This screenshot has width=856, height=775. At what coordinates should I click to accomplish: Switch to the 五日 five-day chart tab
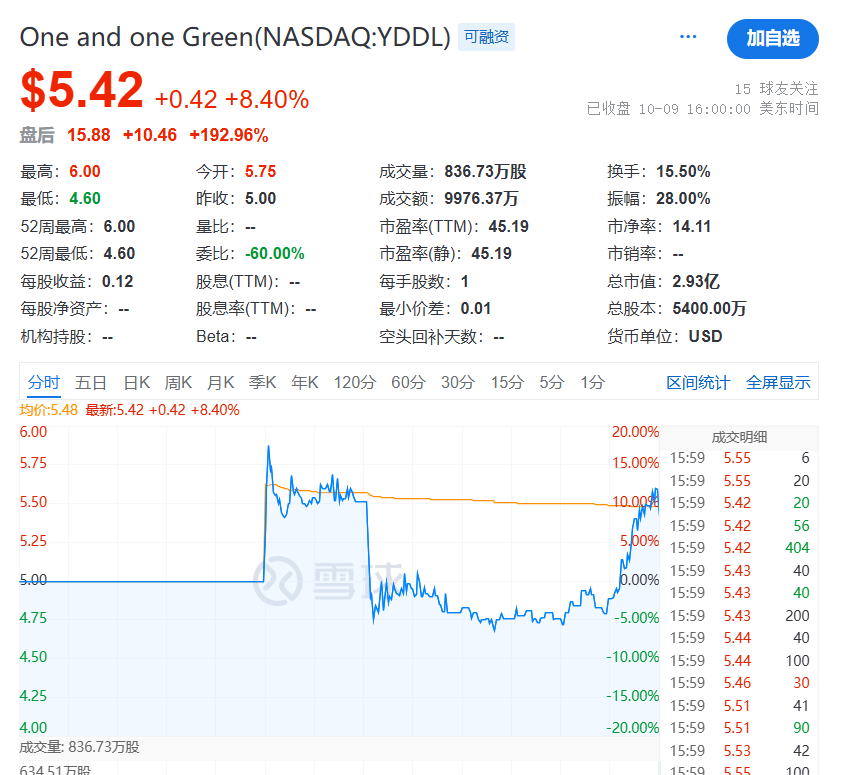91,382
